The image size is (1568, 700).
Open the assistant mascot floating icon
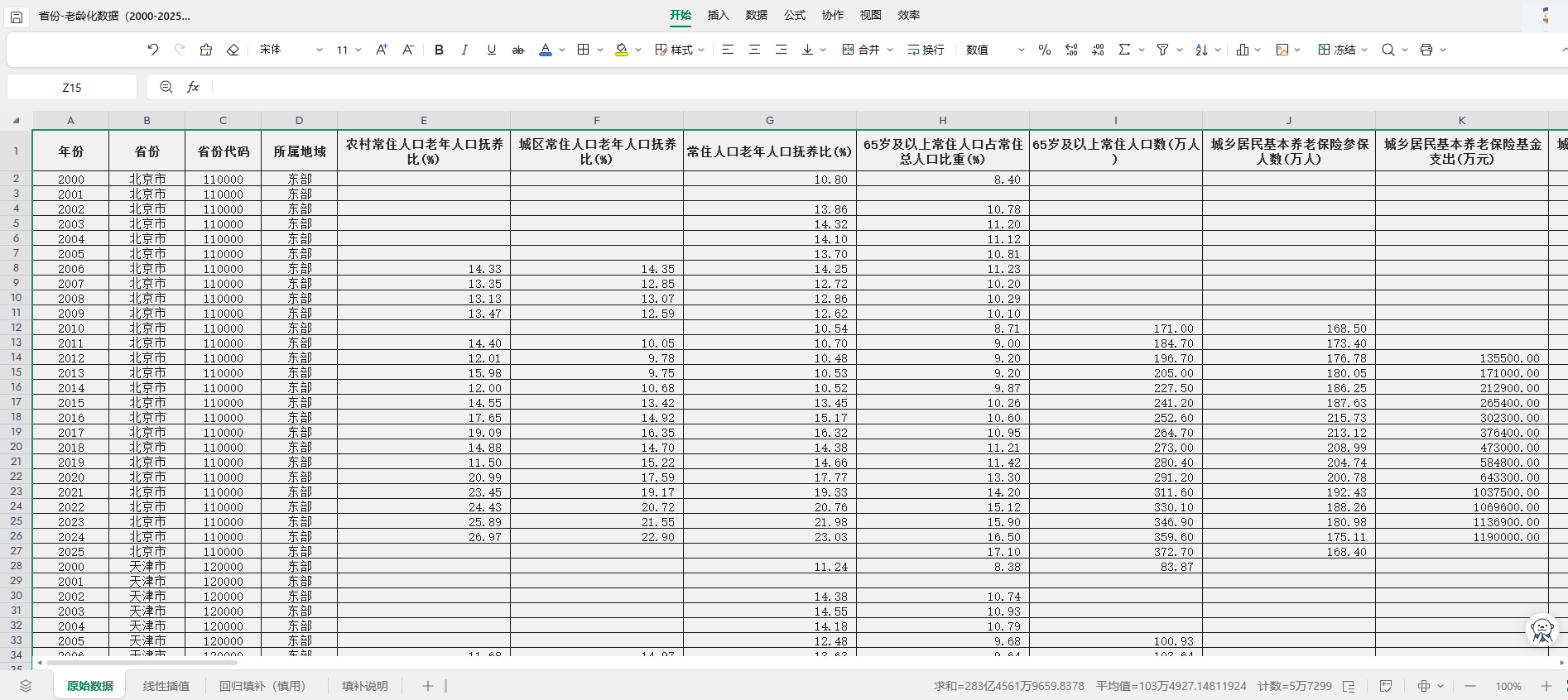tap(1542, 630)
